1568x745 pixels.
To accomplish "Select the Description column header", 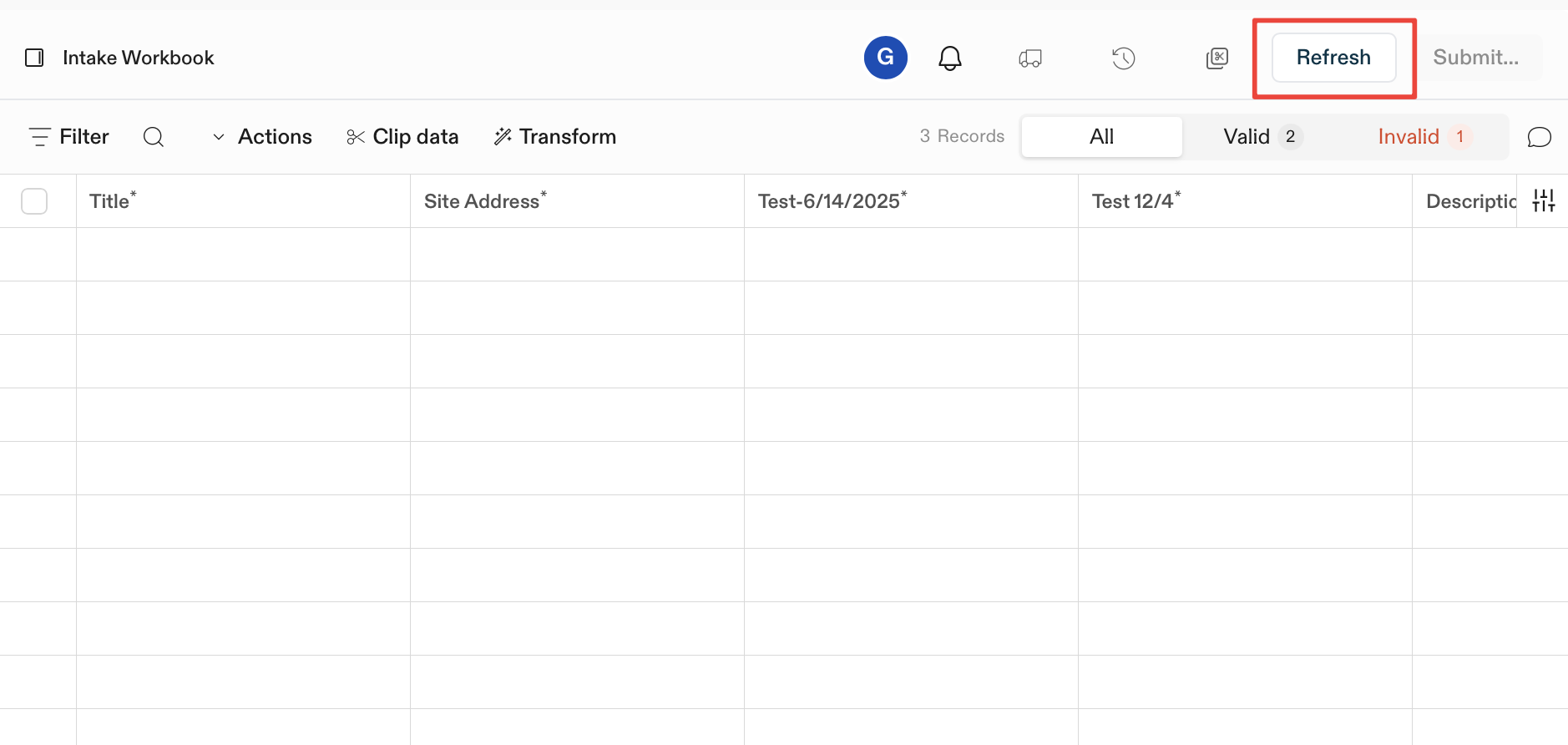I will (1465, 201).
